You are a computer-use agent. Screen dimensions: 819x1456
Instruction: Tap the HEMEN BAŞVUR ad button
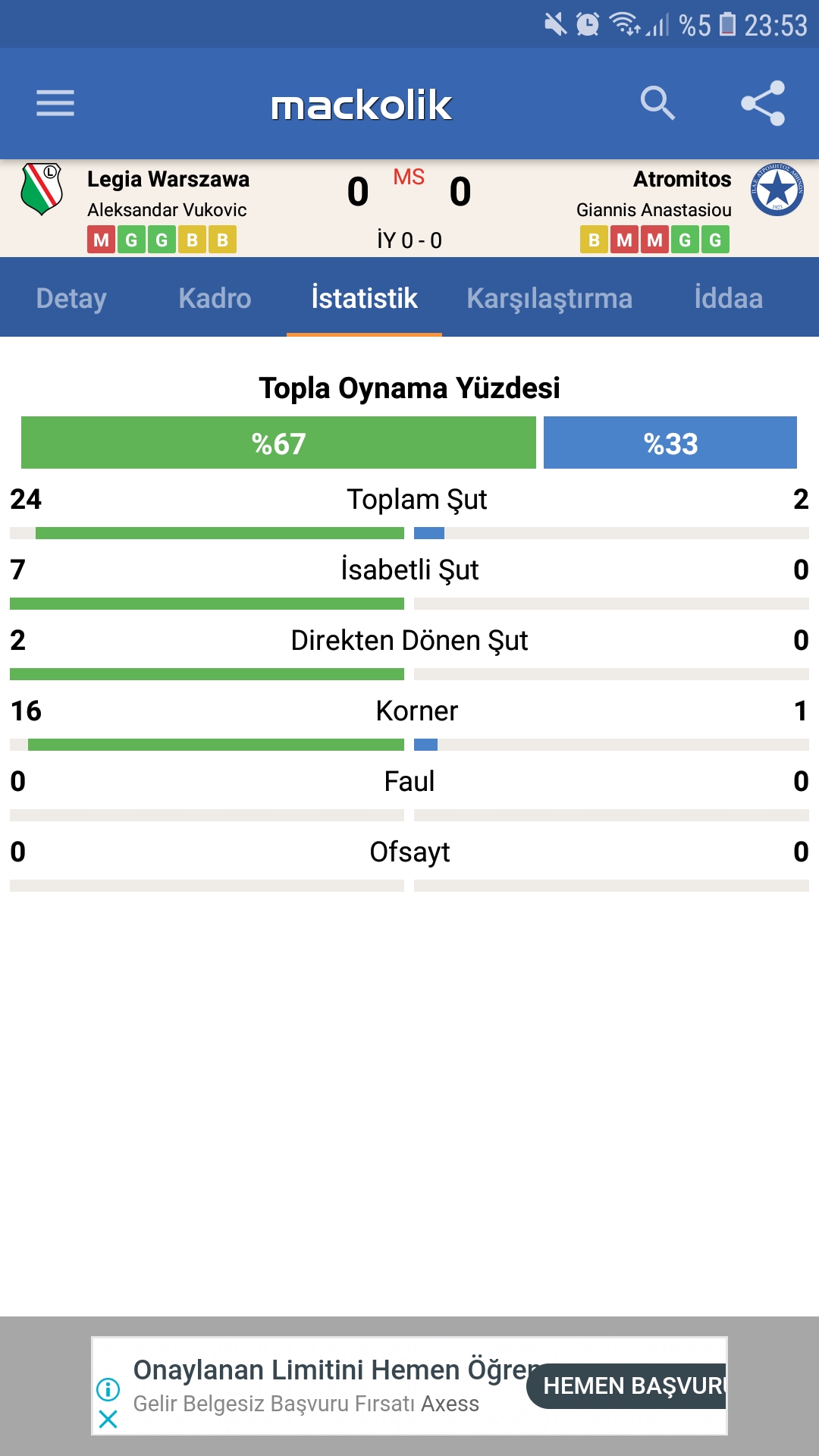click(626, 1385)
